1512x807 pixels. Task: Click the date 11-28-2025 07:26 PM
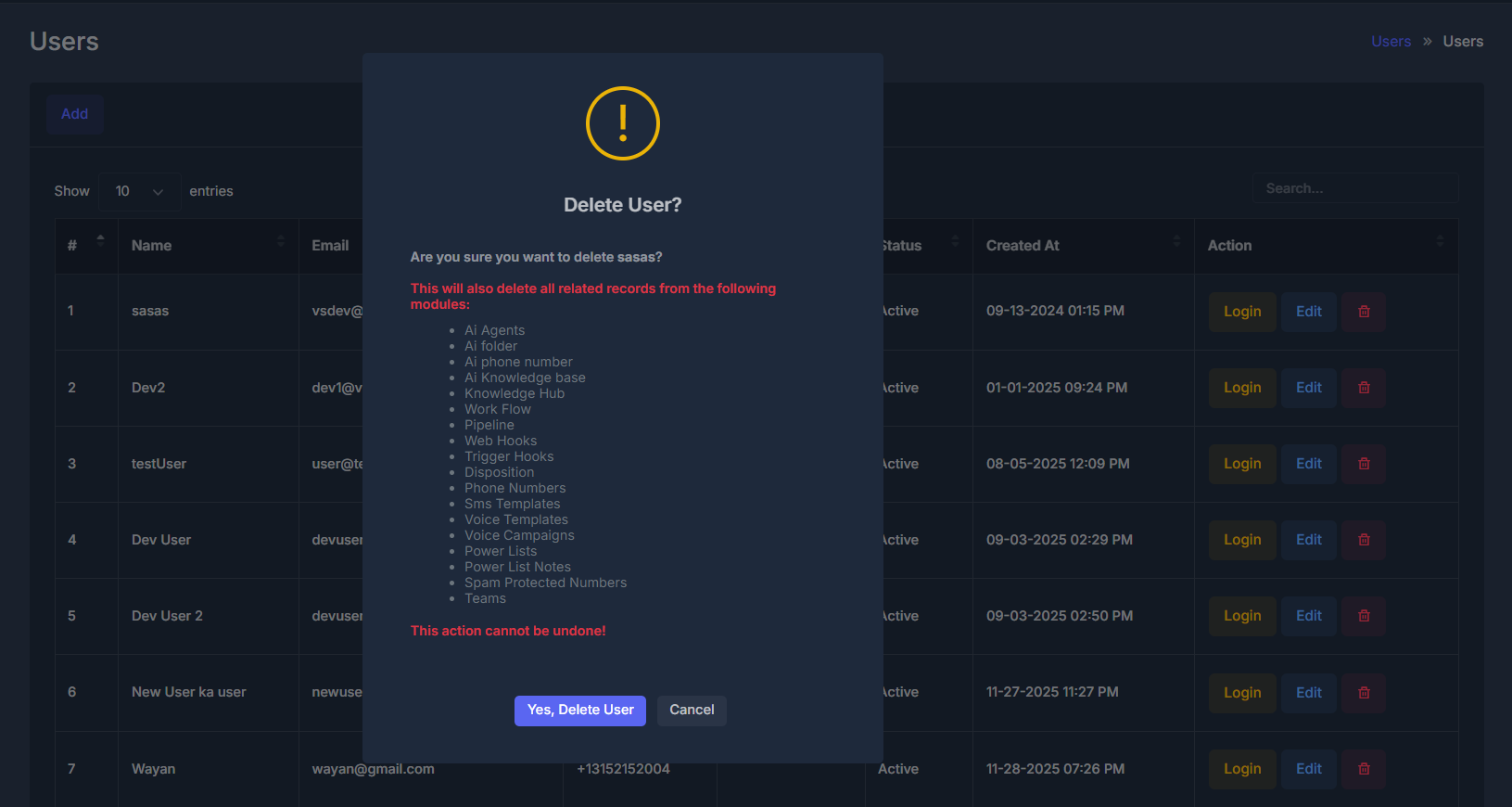tap(1055, 769)
